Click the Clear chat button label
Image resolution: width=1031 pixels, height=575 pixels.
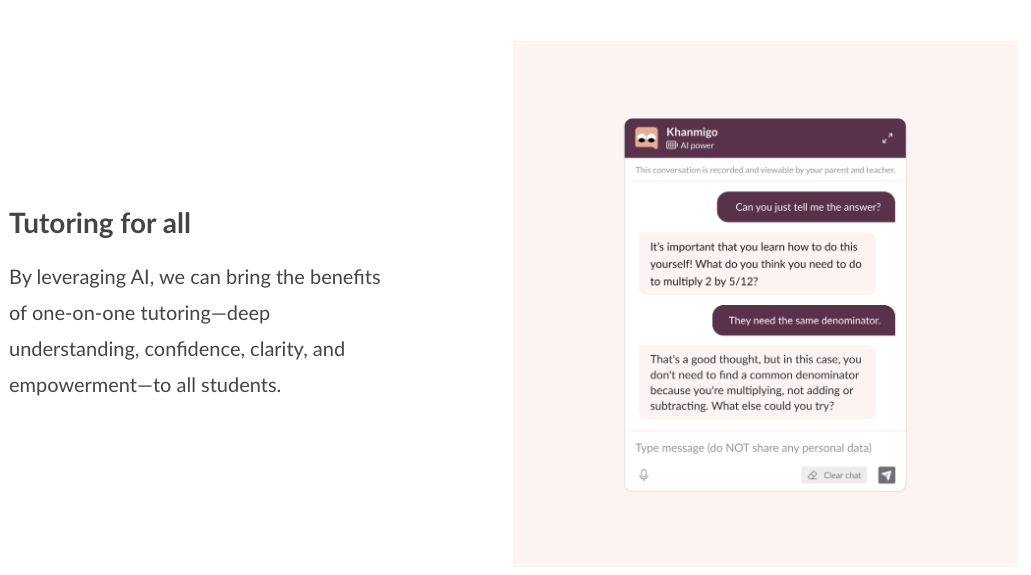[x=842, y=475]
